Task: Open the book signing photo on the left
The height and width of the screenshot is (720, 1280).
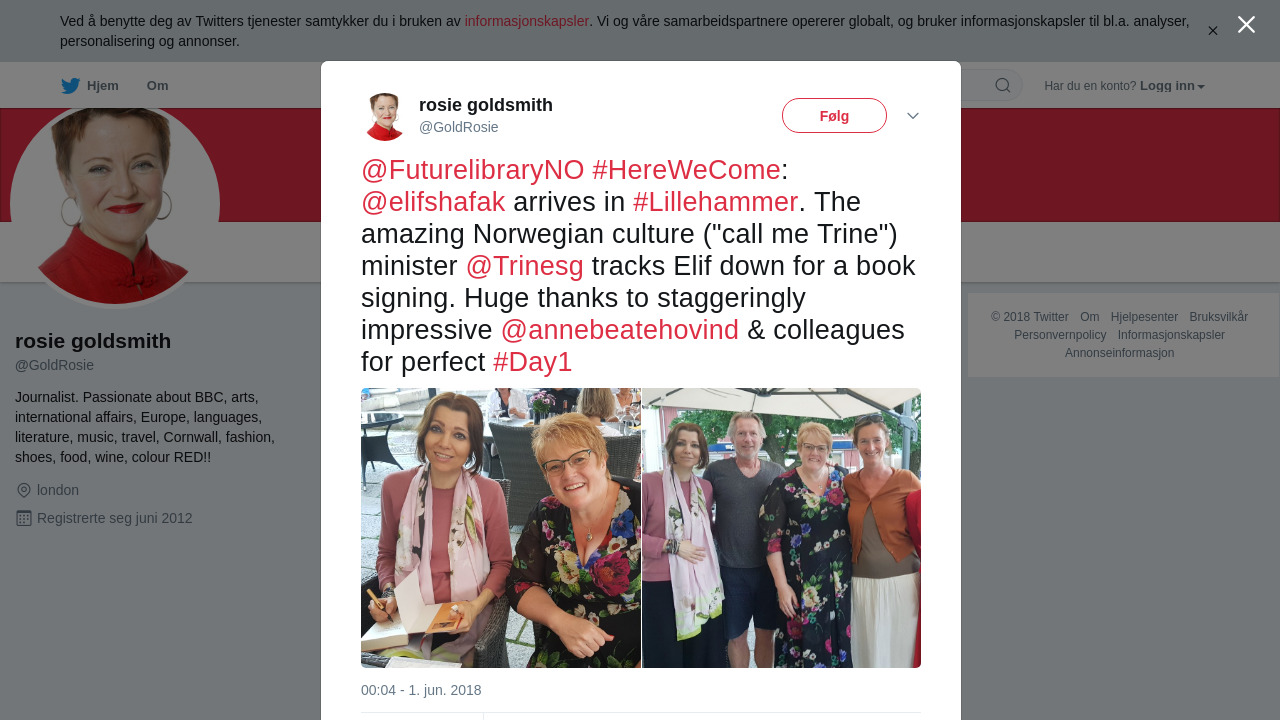Action: tap(500, 528)
